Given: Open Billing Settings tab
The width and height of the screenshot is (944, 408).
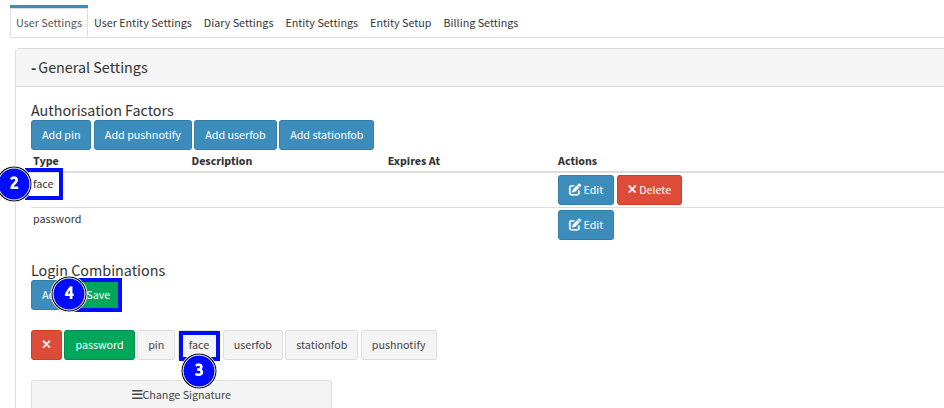Looking at the screenshot, I should [x=480, y=23].
